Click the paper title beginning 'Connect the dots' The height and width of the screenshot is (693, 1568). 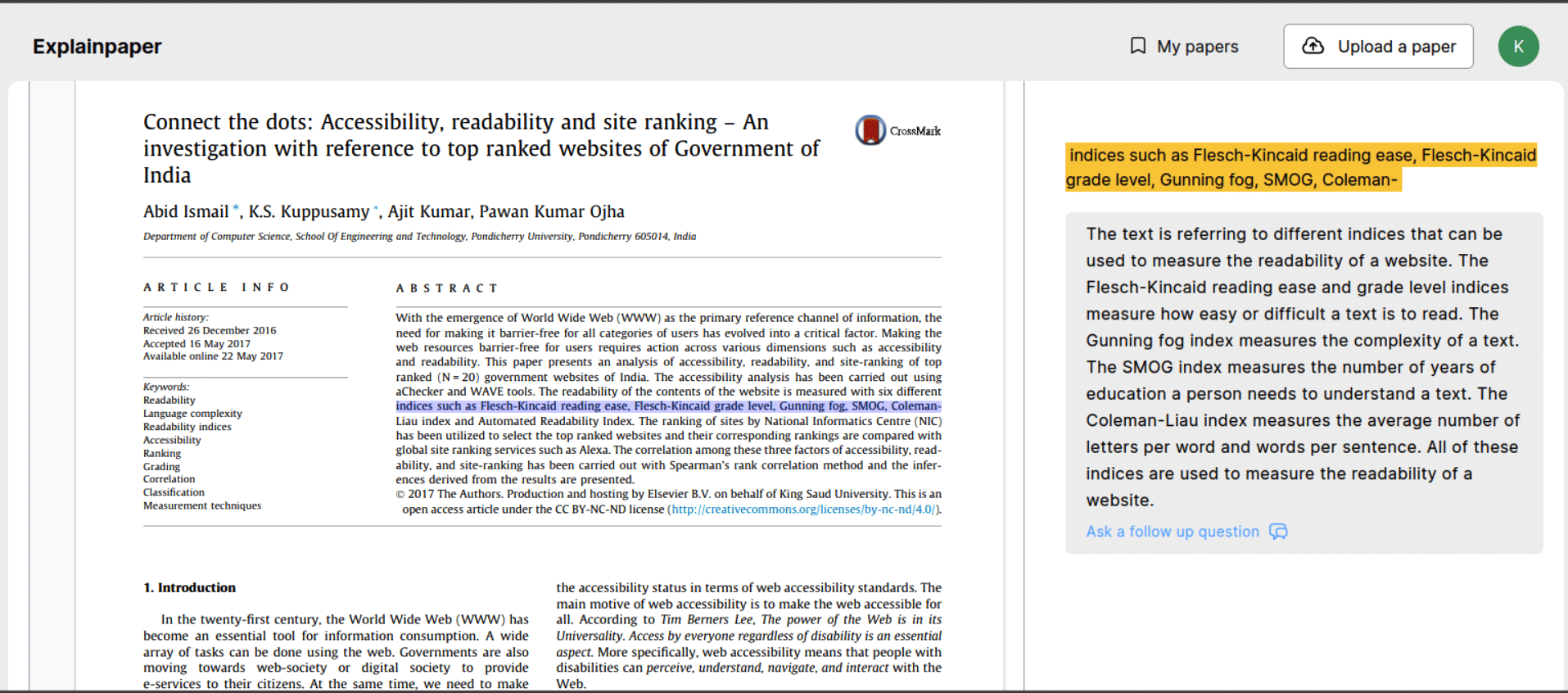pyautogui.click(x=481, y=148)
